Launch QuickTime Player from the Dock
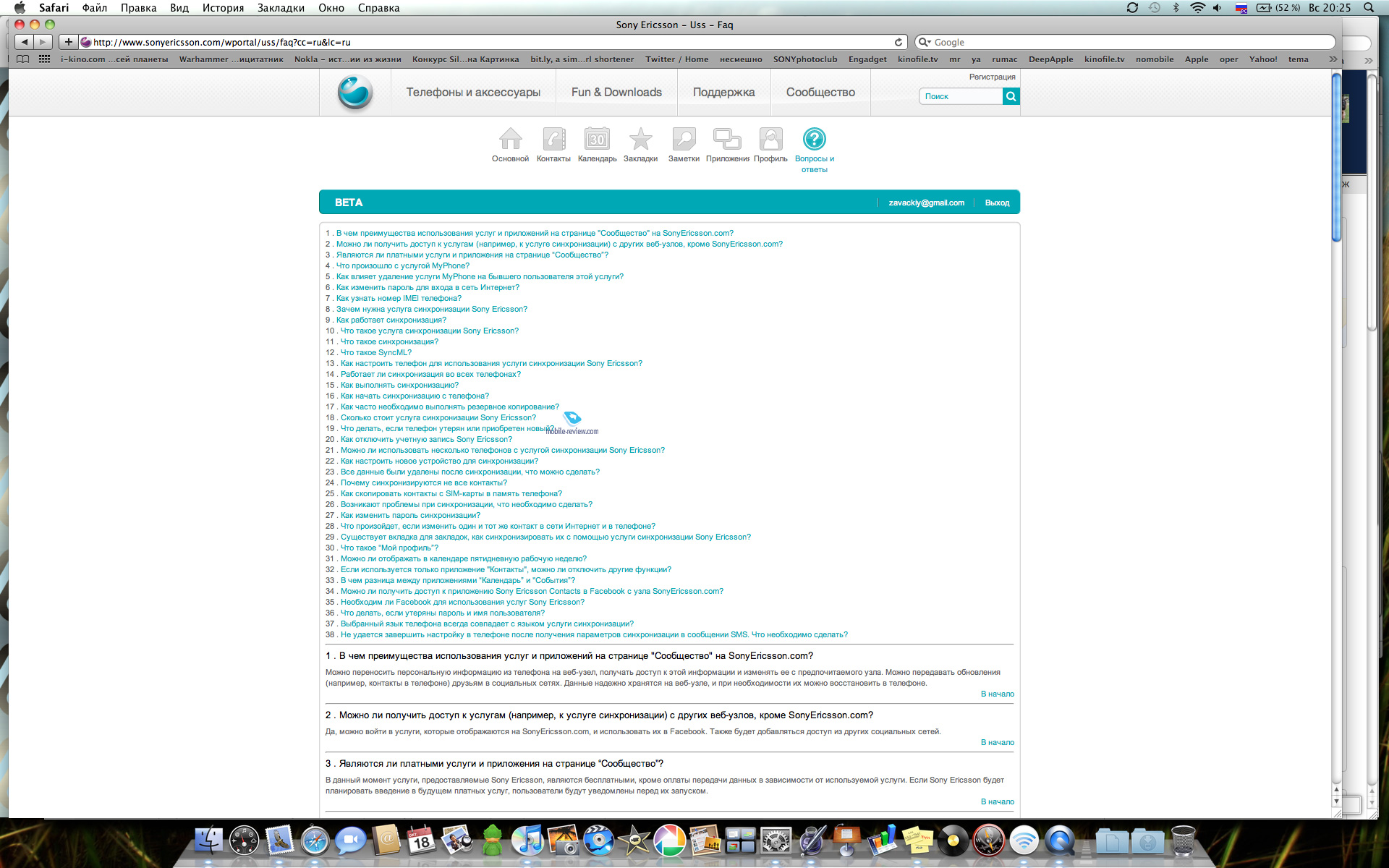The image size is (1389, 868). point(1059,840)
